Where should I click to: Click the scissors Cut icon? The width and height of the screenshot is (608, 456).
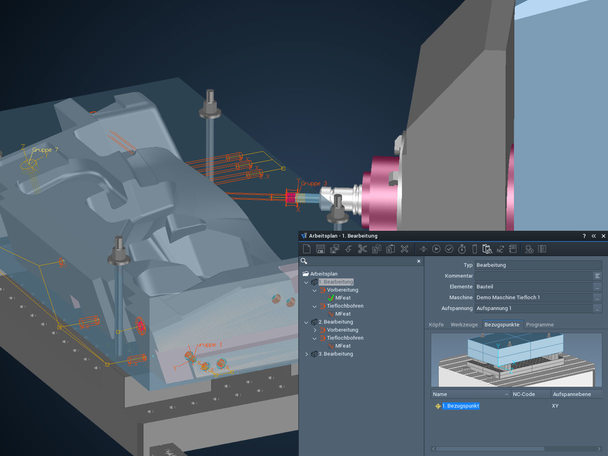click(x=363, y=249)
